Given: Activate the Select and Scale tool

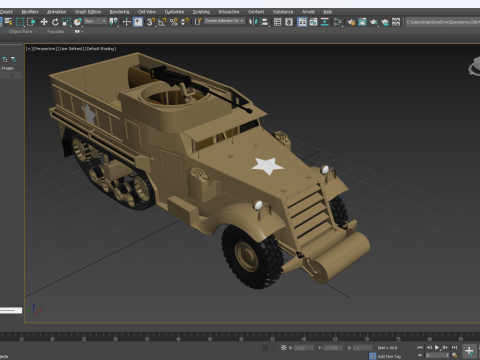Looking at the screenshot, I should pyautogui.click(x=67, y=22).
